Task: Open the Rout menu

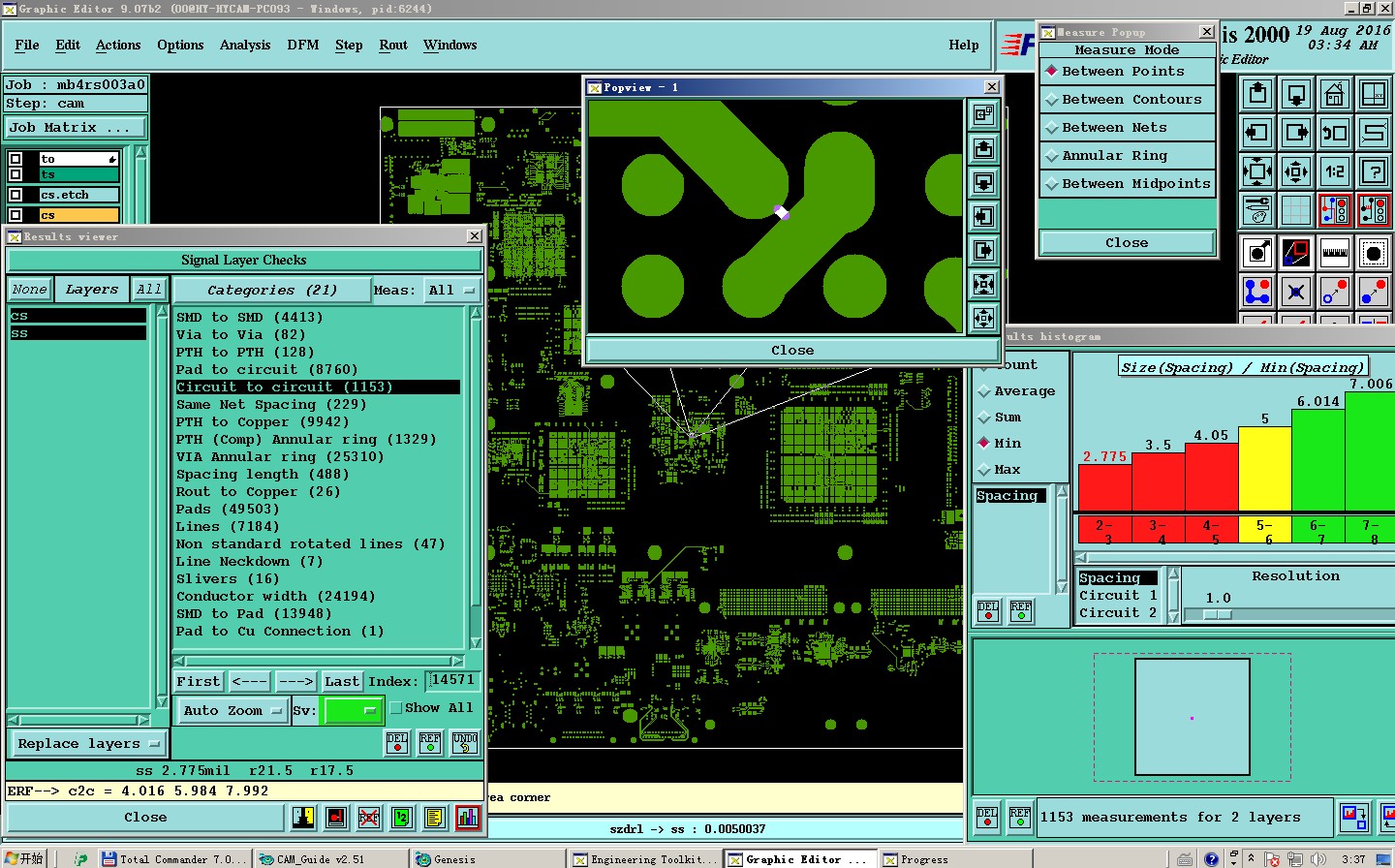Action: tap(393, 46)
